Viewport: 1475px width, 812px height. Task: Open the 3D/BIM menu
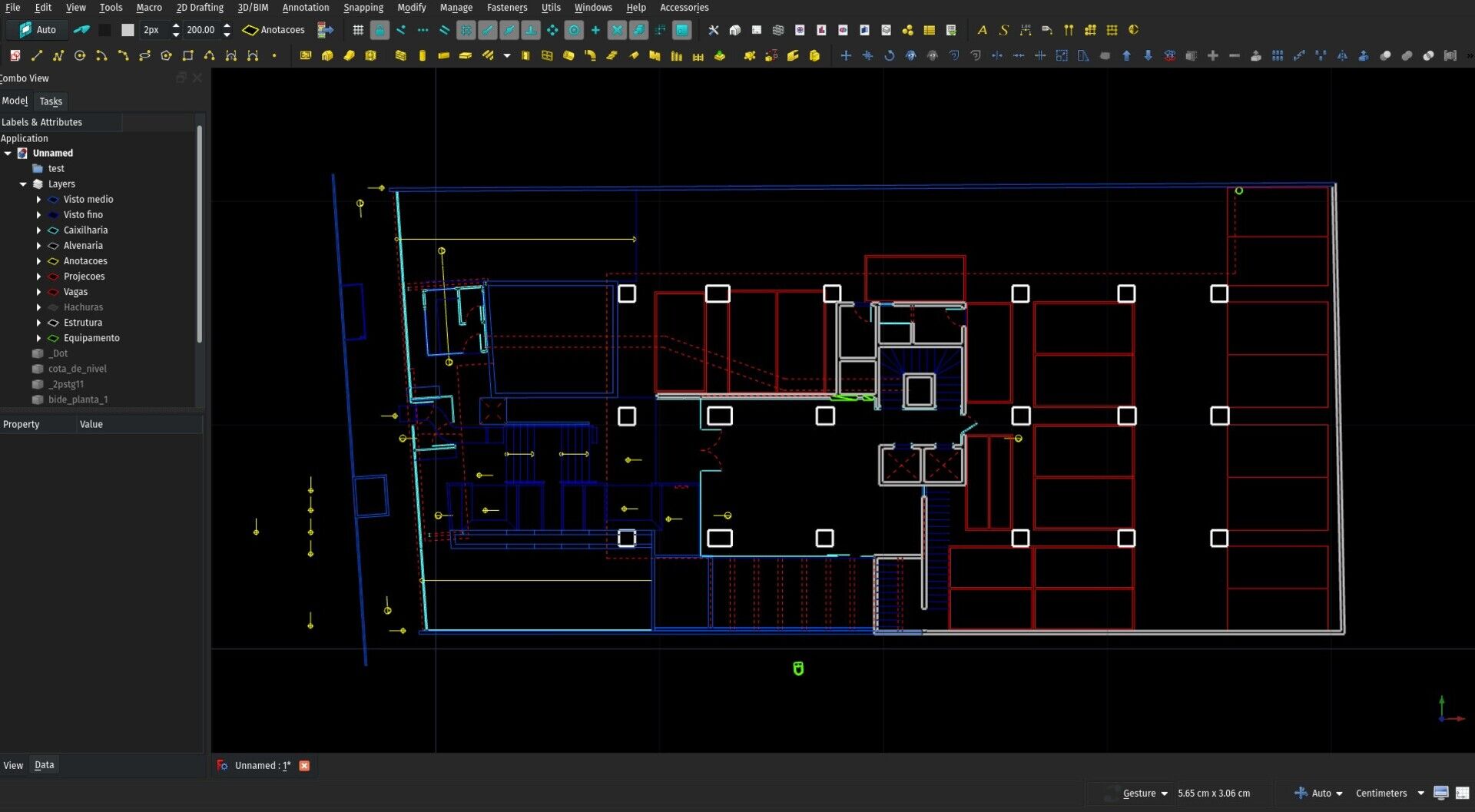[x=253, y=8]
